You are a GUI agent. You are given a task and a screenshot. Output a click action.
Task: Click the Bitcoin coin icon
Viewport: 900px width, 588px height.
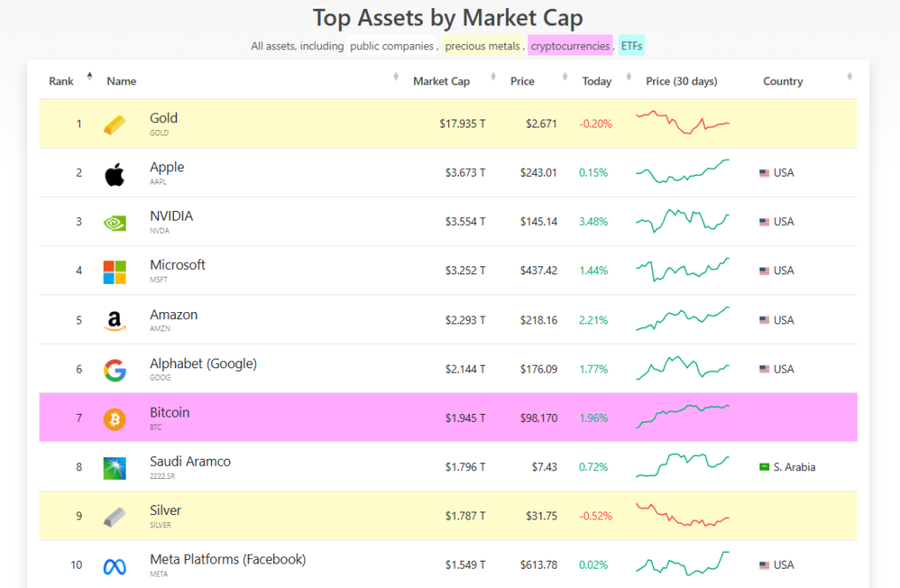click(114, 419)
